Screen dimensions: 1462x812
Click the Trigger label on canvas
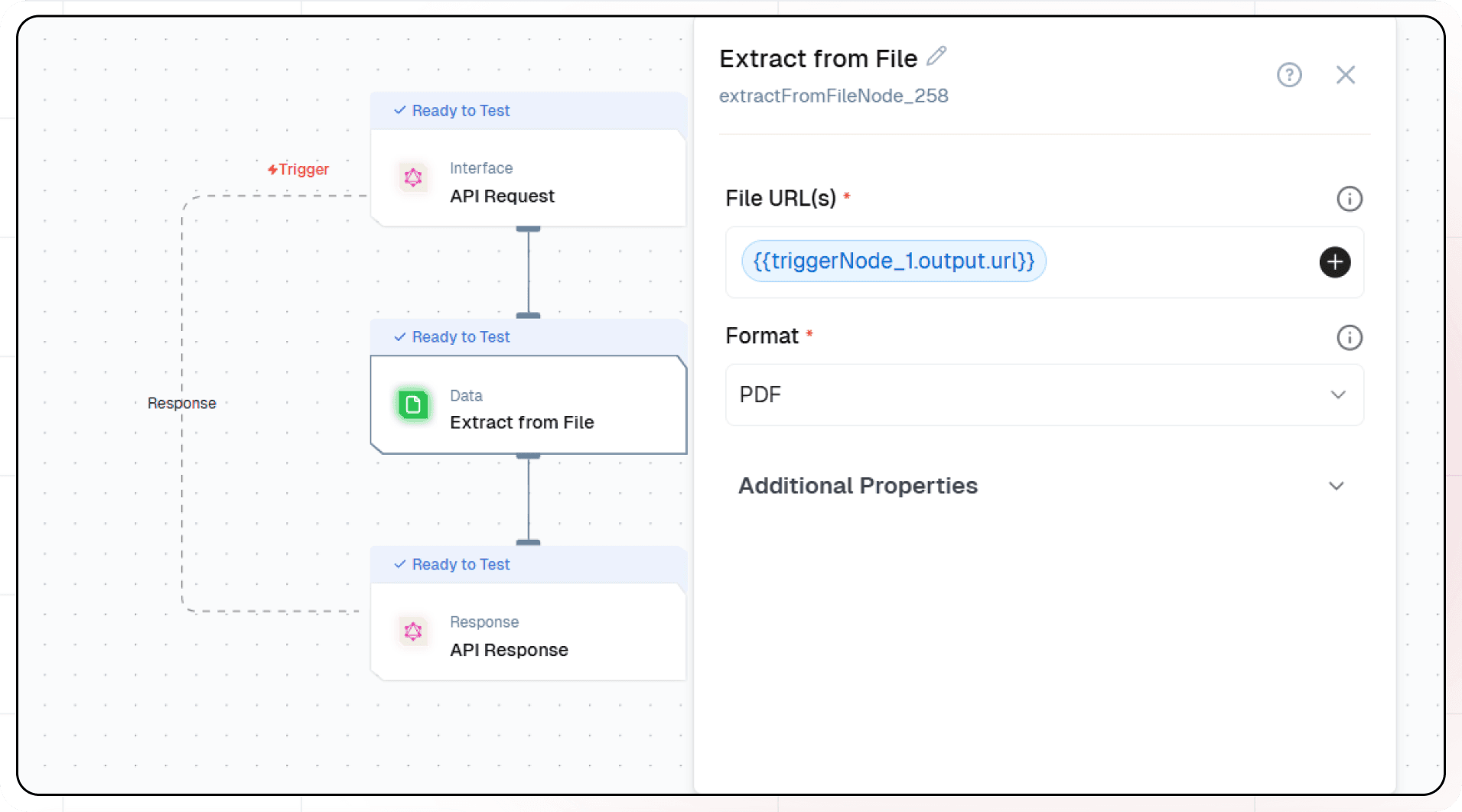click(x=298, y=170)
